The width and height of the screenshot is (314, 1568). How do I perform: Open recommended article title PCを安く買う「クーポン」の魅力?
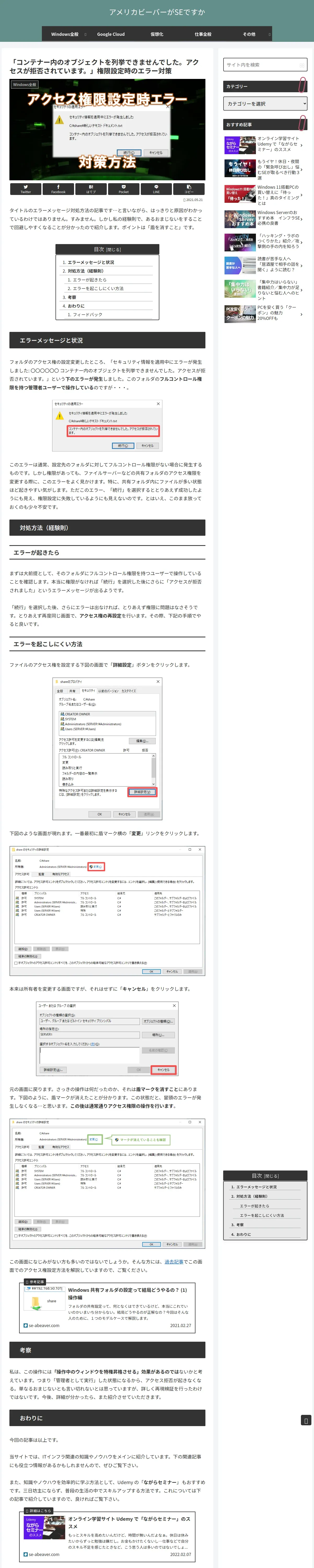277,312
